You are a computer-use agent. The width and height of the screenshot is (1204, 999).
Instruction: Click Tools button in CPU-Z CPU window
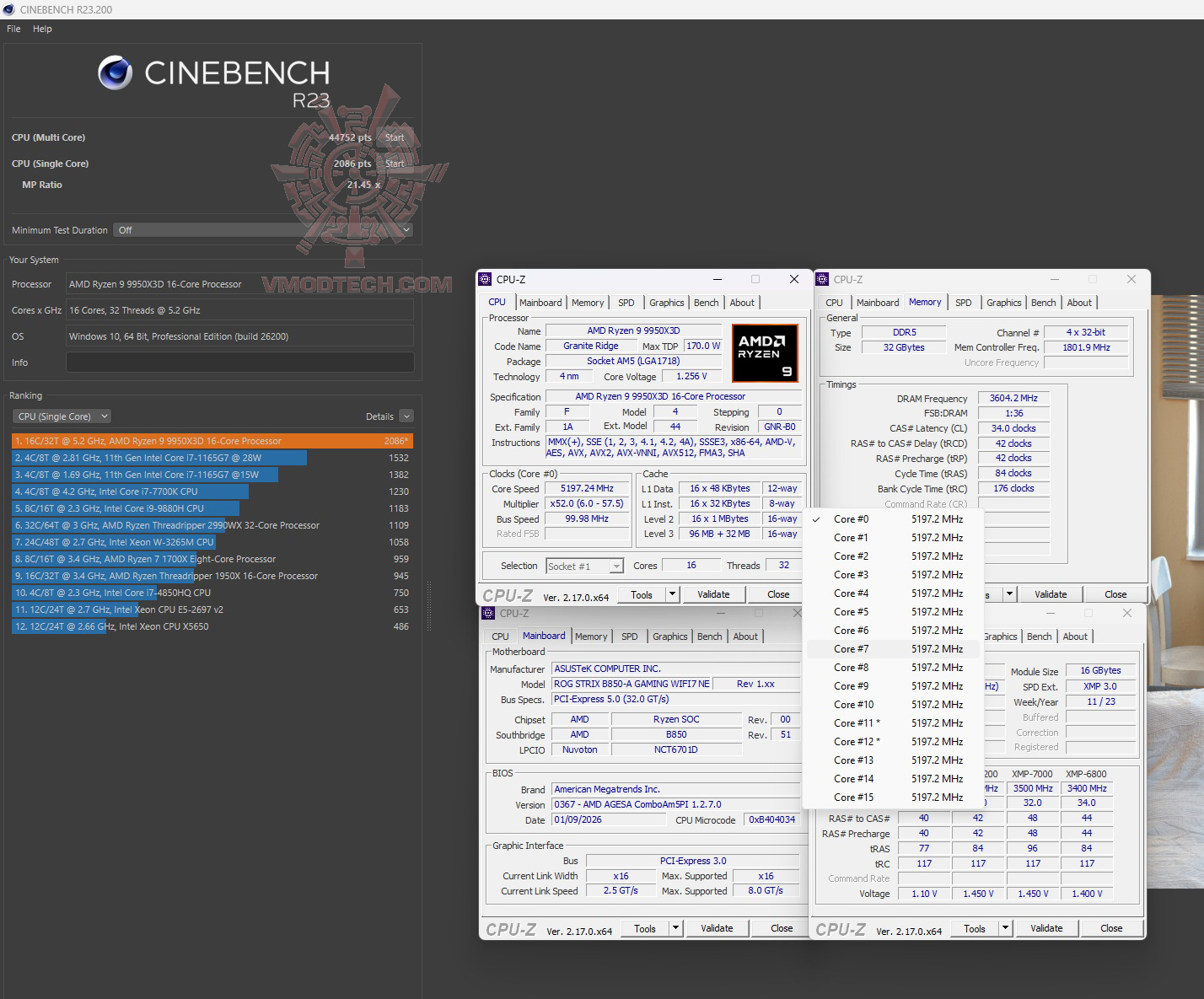click(x=642, y=594)
